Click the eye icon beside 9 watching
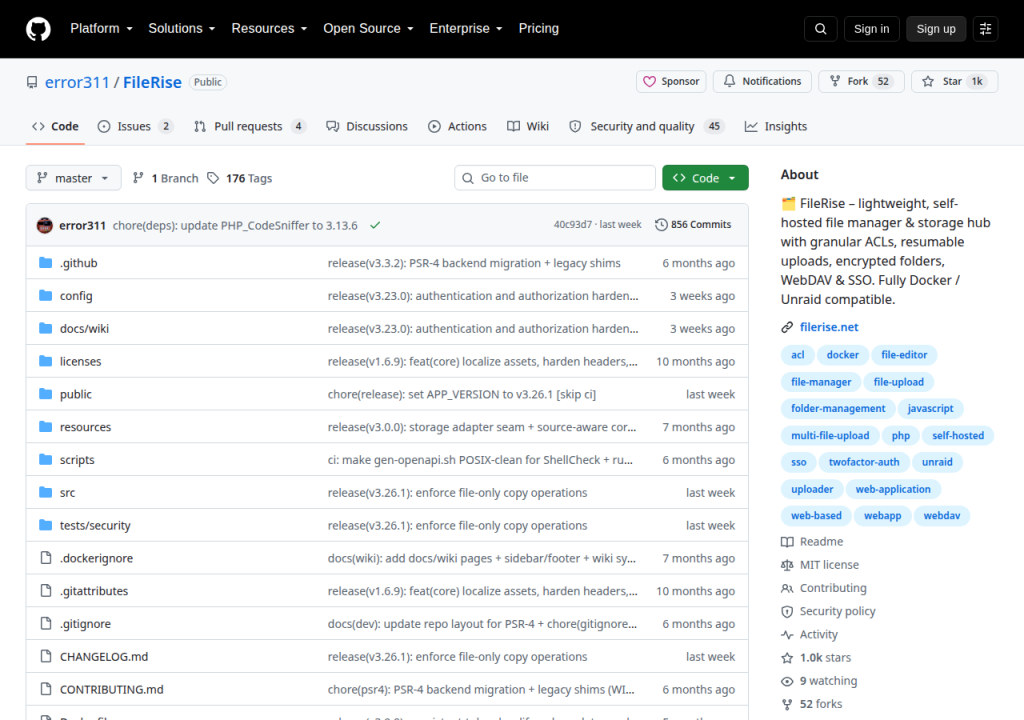 click(787, 681)
